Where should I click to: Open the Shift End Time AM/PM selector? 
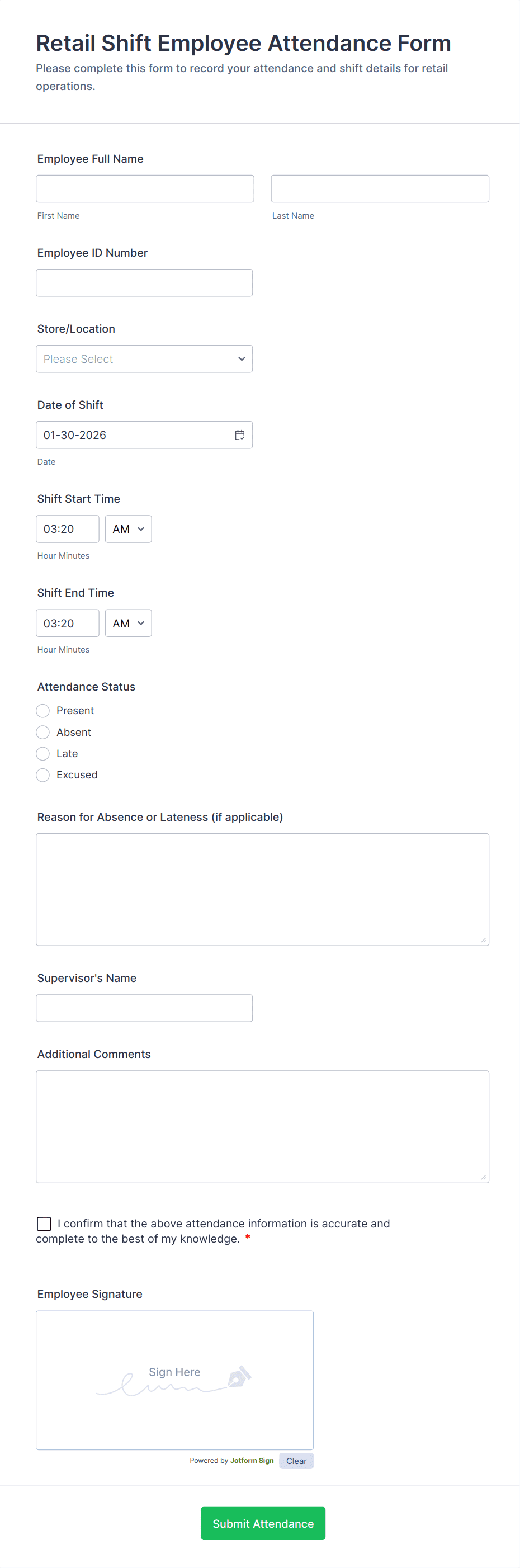coord(128,623)
